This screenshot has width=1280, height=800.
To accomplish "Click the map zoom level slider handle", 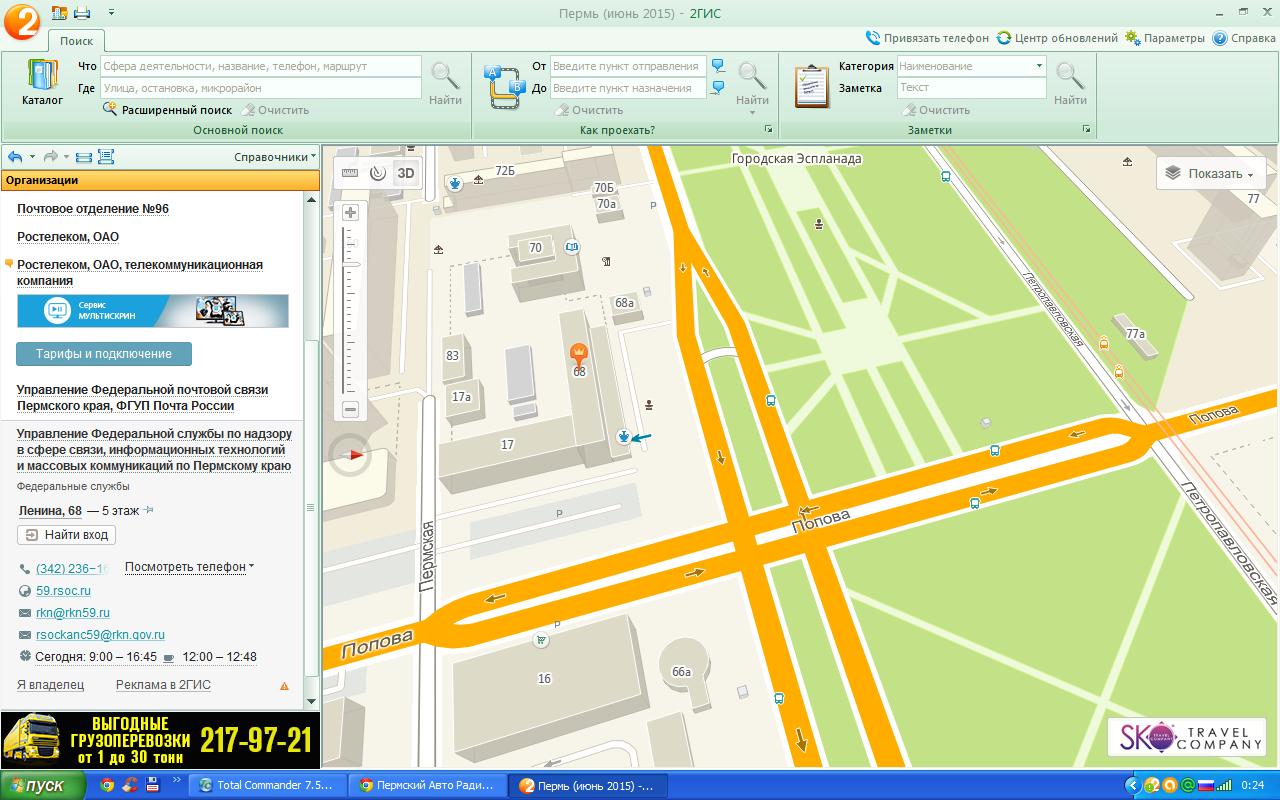I will pyautogui.click(x=350, y=264).
